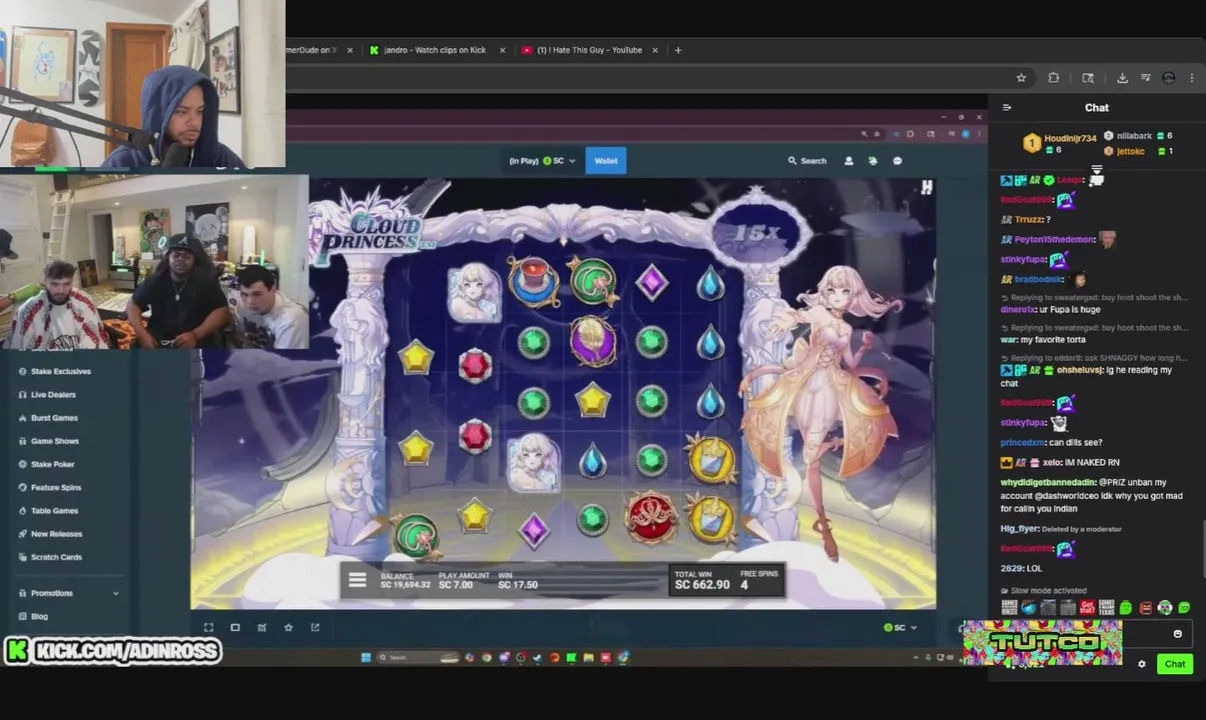Open Scratch Cards in sidebar
The image size is (1206, 720).
56,557
